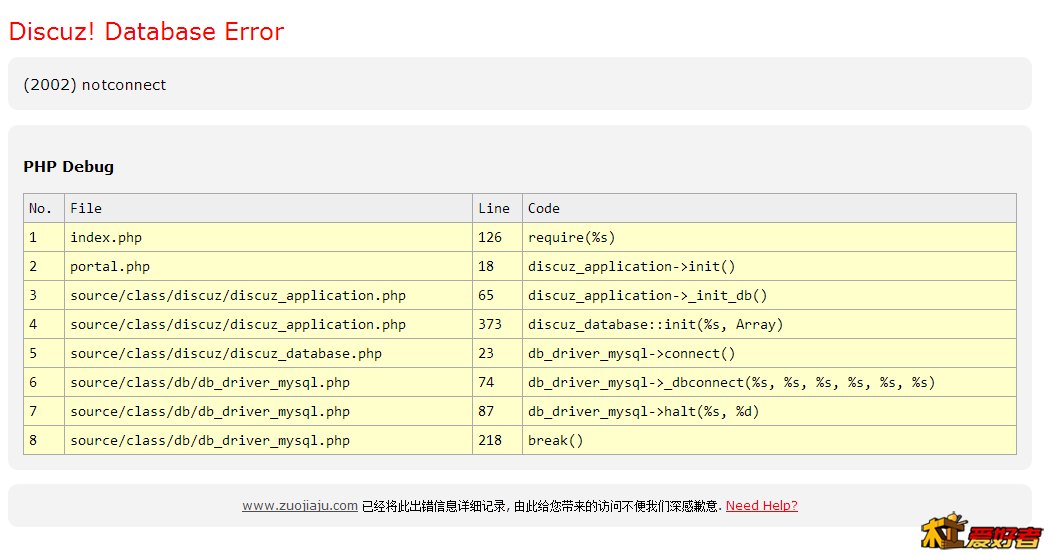Viewport: 1052px width, 555px height.
Task: Click line number 87
Action: point(486,411)
